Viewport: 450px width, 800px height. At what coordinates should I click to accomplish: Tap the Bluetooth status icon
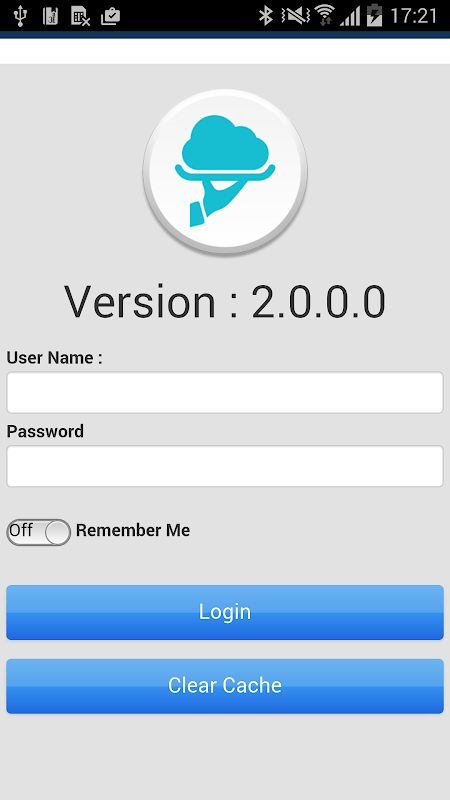point(266,16)
